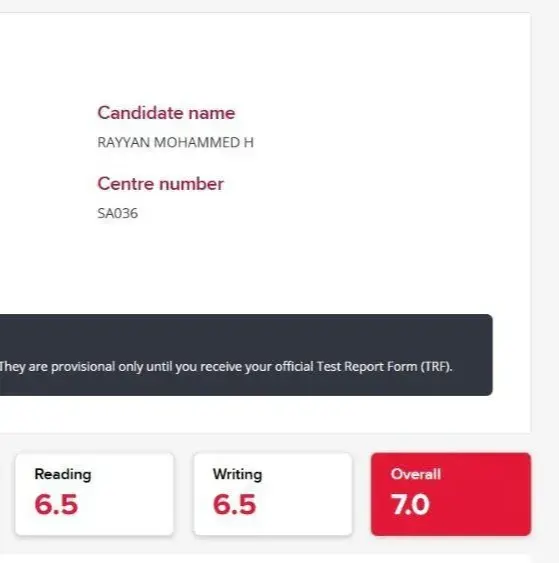Select the SA036 centre number value
Image resolution: width=559 pixels, height=563 pixels.
pyautogui.click(x=117, y=213)
